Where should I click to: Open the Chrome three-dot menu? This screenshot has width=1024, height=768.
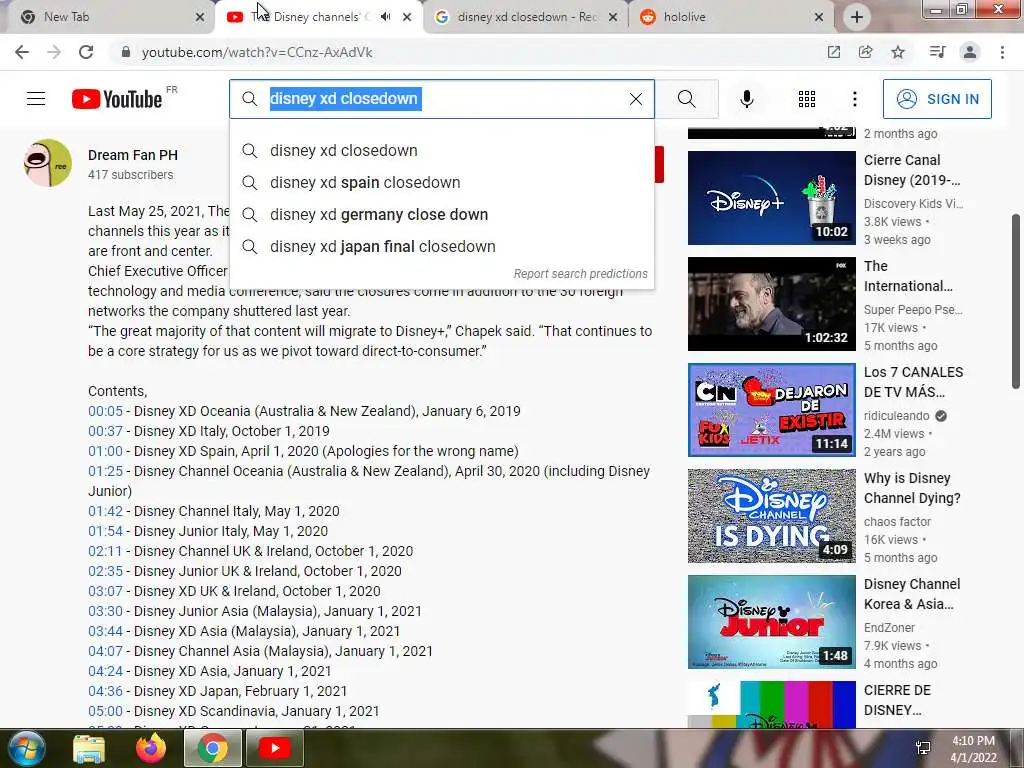coord(1002,52)
